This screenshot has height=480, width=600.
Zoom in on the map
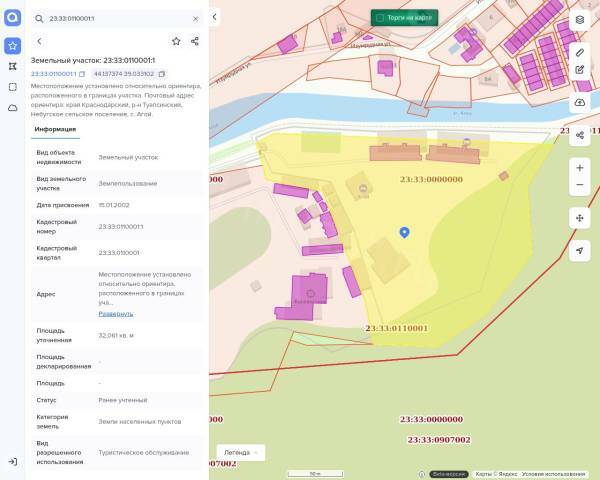[580, 167]
